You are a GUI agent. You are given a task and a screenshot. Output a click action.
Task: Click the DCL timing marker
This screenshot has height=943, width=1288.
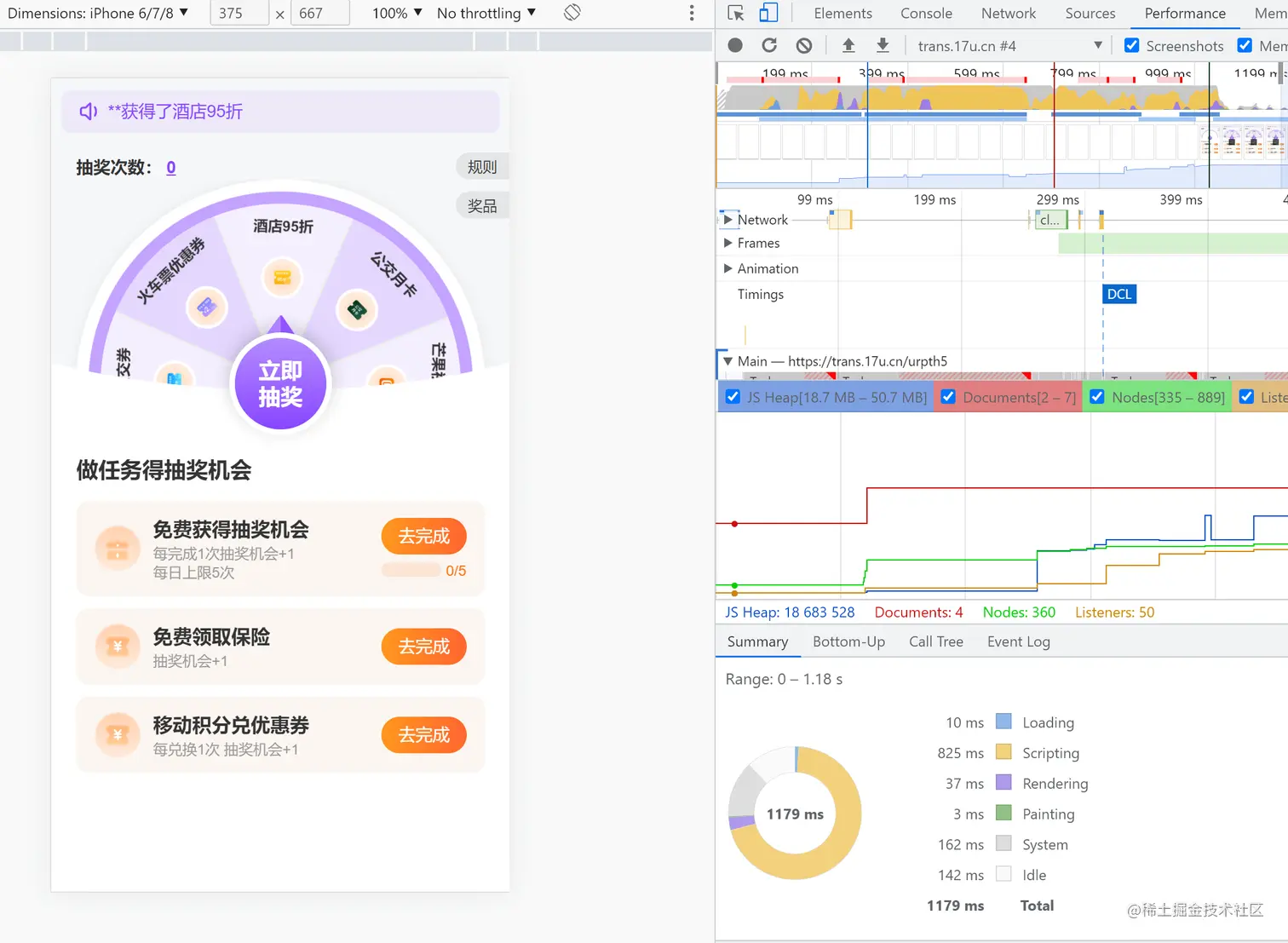click(1119, 294)
